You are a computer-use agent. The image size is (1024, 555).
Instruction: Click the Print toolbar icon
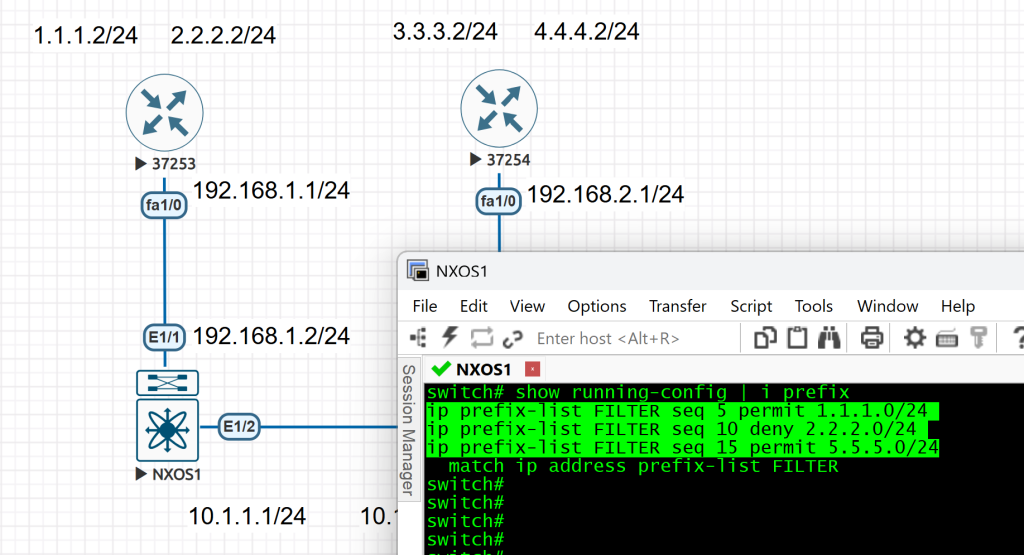click(871, 338)
